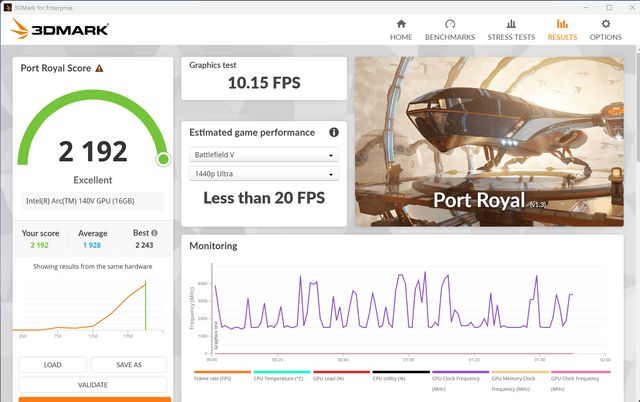640x402 pixels.
Task: Click the Your score value 2 192
Action: (40, 245)
